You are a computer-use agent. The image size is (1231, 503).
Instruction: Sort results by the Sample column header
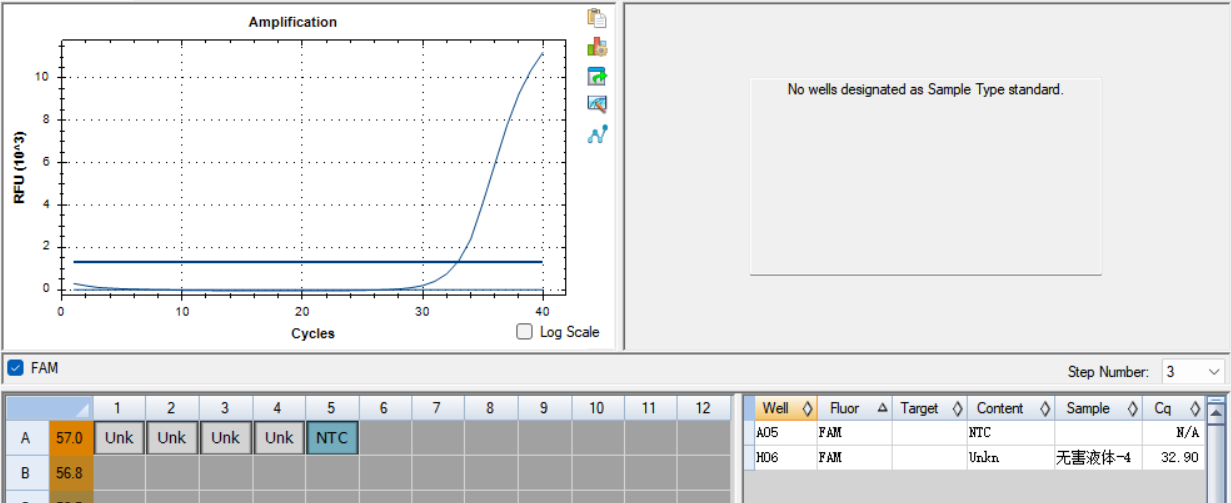1098,408
